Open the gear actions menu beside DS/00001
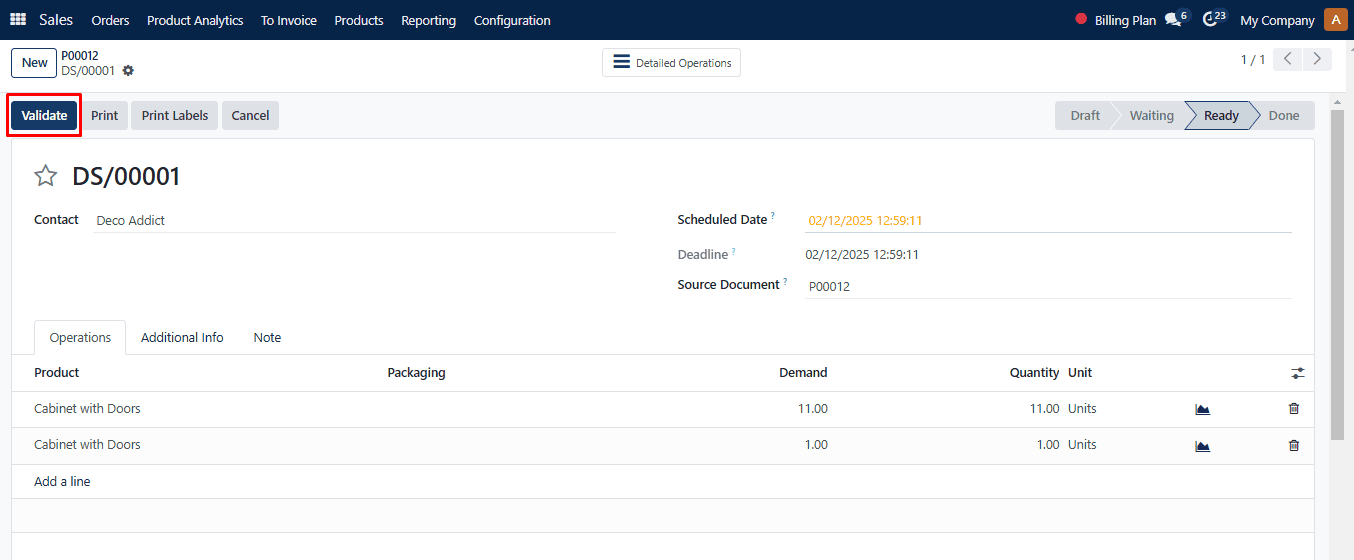This screenshot has width=1354, height=560. [x=128, y=71]
